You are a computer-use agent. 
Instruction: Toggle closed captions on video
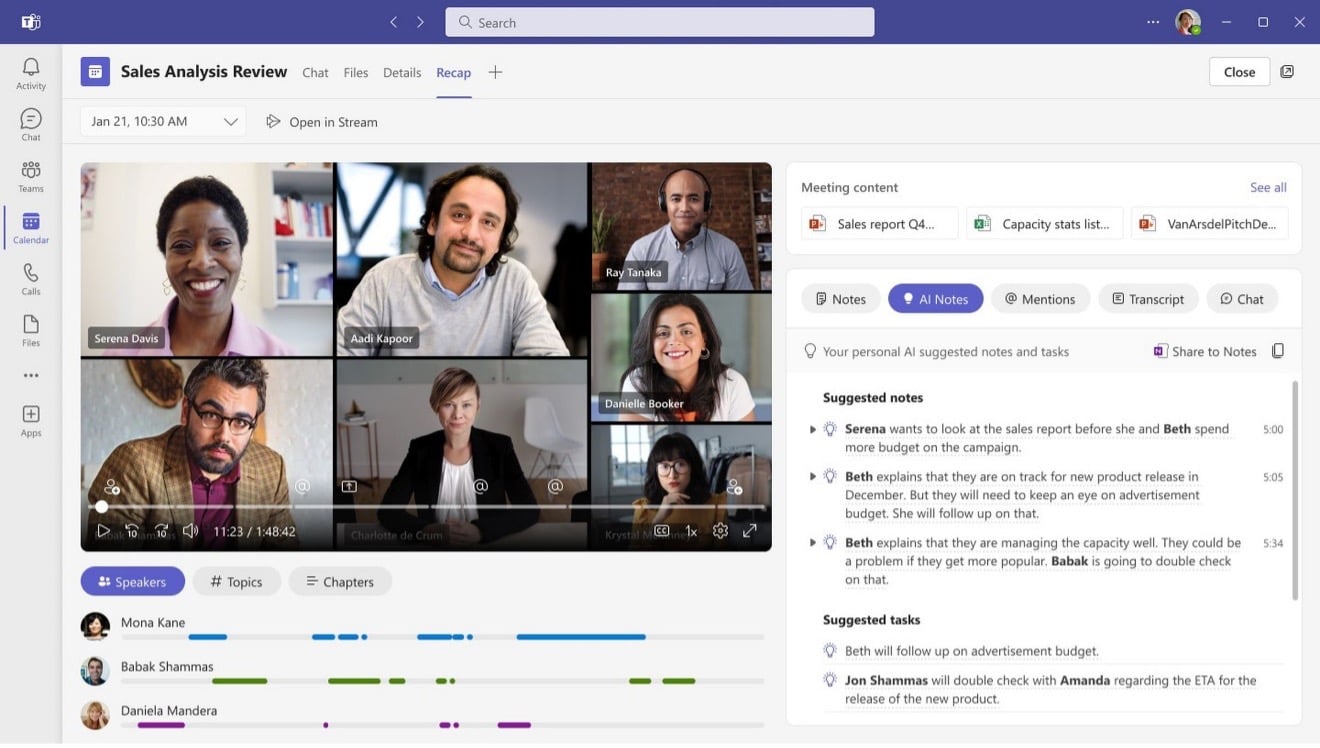click(662, 531)
